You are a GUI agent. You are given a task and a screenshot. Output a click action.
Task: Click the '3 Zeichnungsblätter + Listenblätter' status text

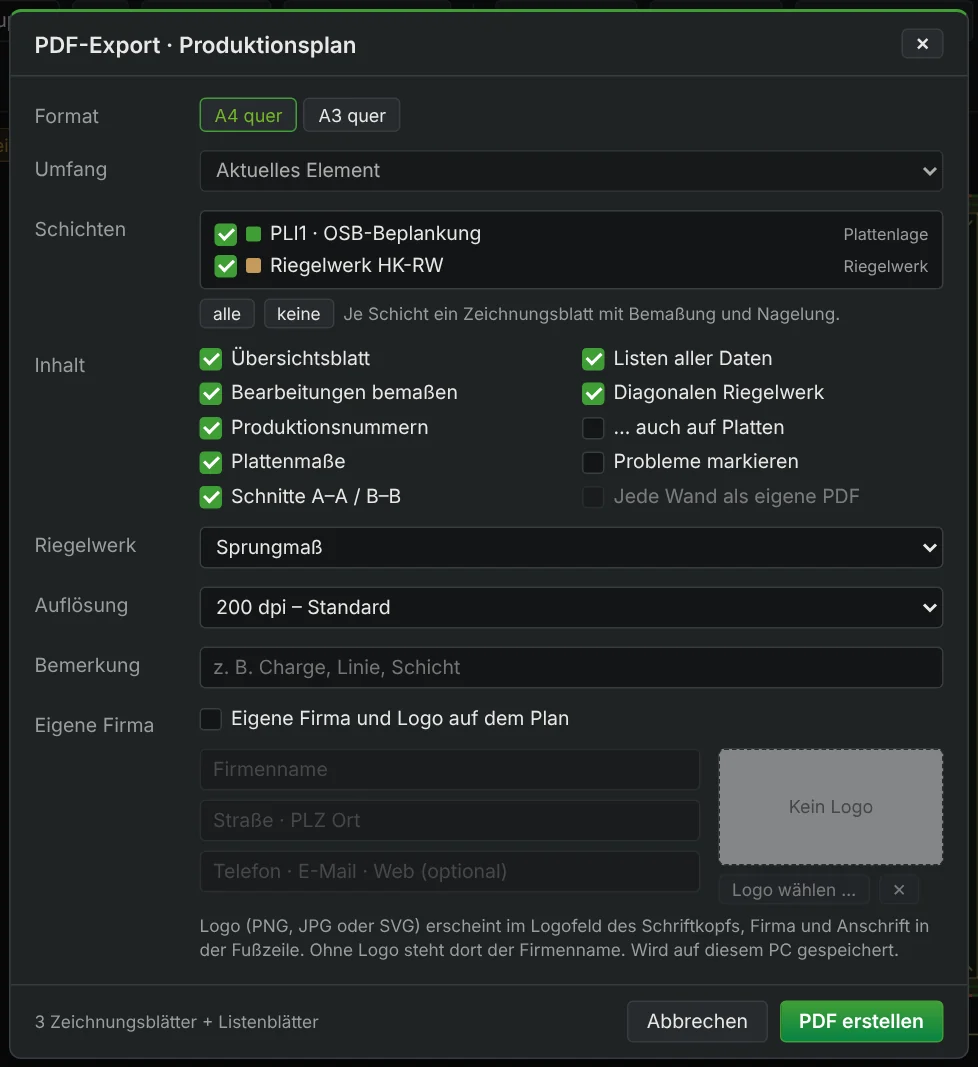tap(176, 1022)
